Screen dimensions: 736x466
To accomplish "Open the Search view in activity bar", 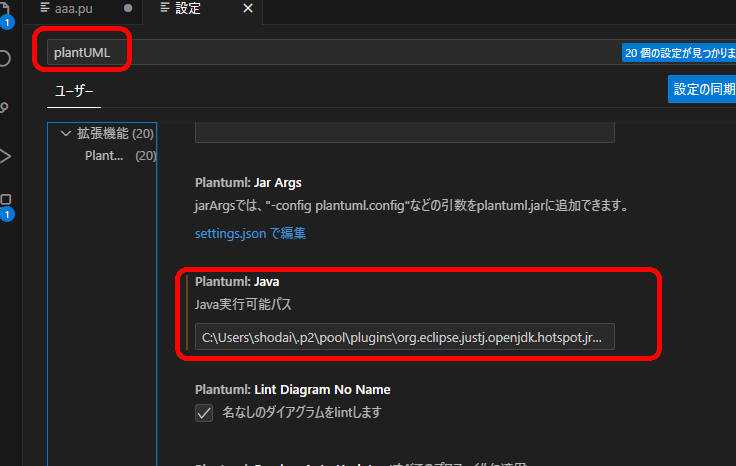I will pos(4,58).
